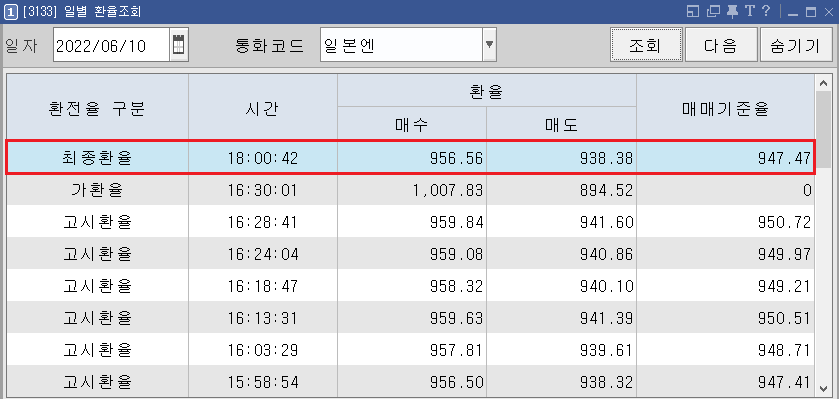Click the 940.10 sell rate cell

pyautogui.click(x=561, y=286)
